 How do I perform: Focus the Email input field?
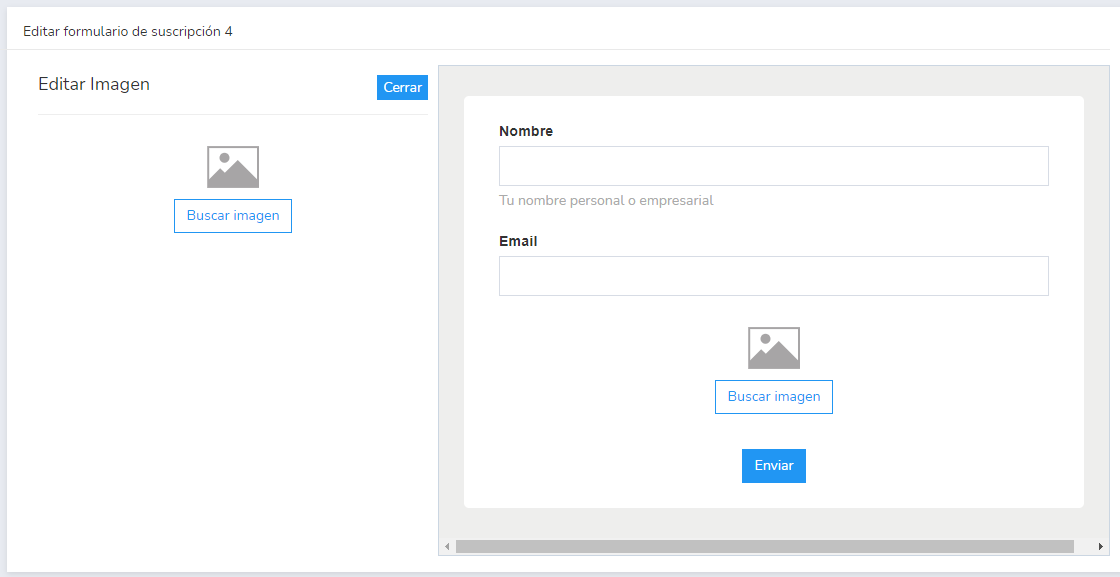tap(774, 276)
